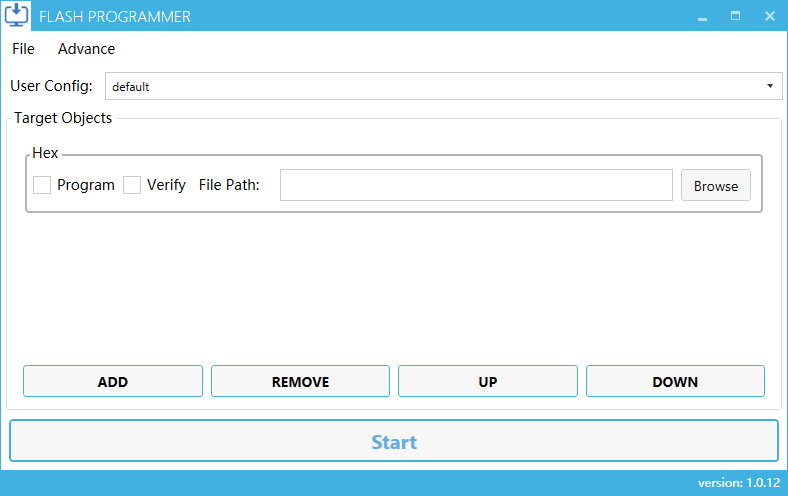This screenshot has height=496, width=788.
Task: Enable the Verify checkbox
Action: 132,185
